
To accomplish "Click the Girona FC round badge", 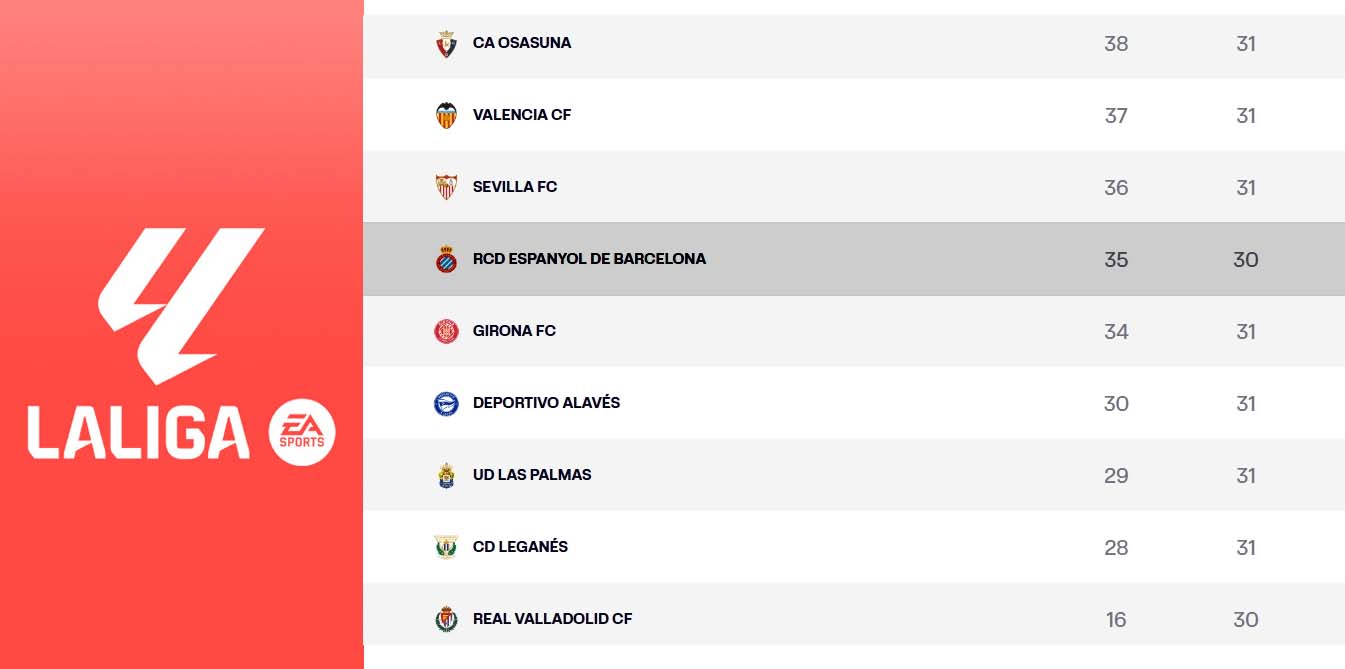I will tap(446, 331).
